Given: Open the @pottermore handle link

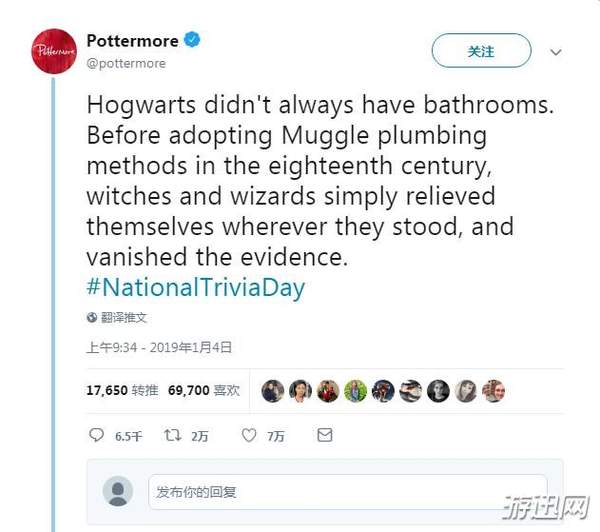Looking at the screenshot, I should click(126, 64).
